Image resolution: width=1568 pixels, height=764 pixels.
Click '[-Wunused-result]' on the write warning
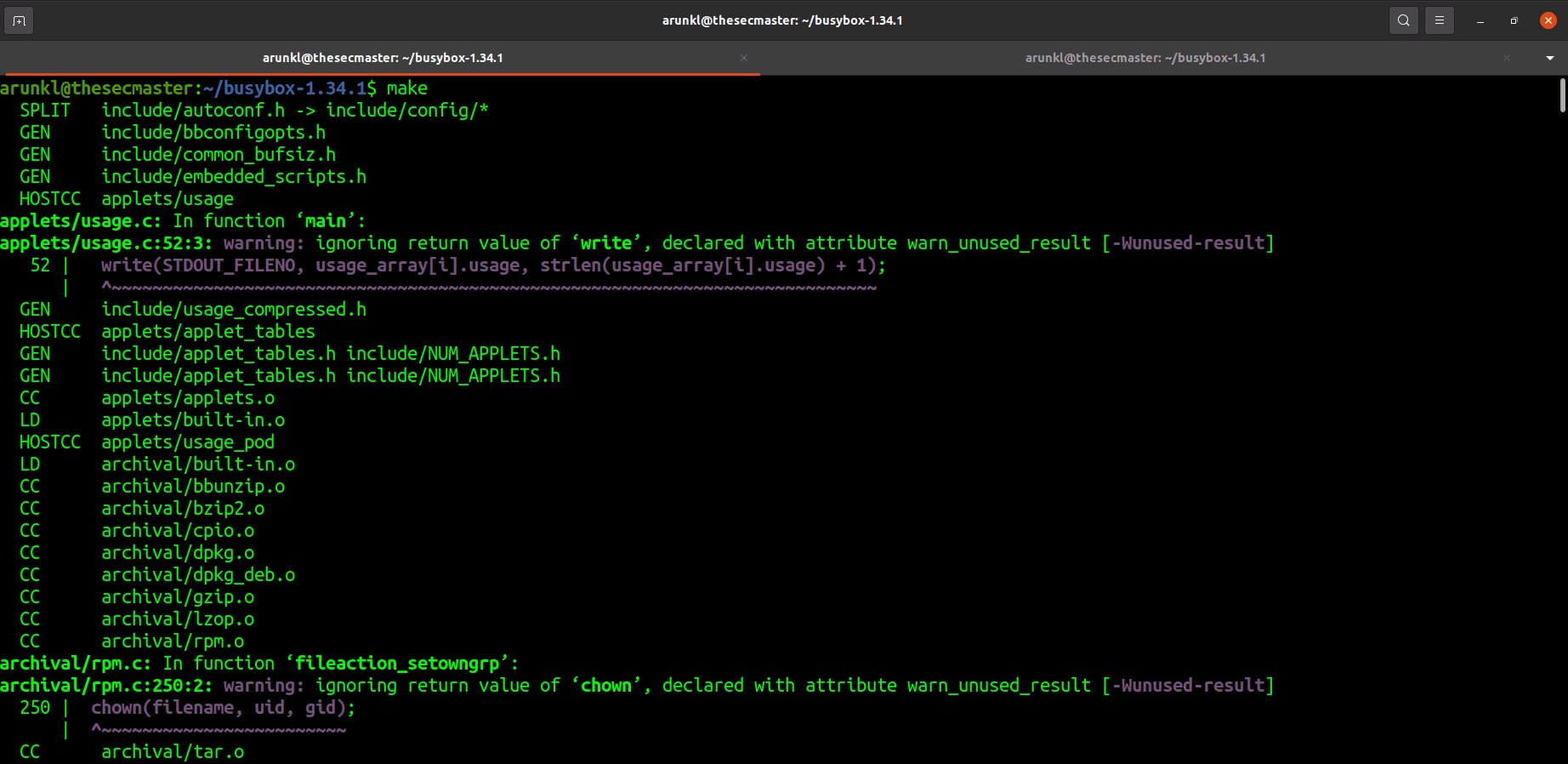click(x=1188, y=243)
